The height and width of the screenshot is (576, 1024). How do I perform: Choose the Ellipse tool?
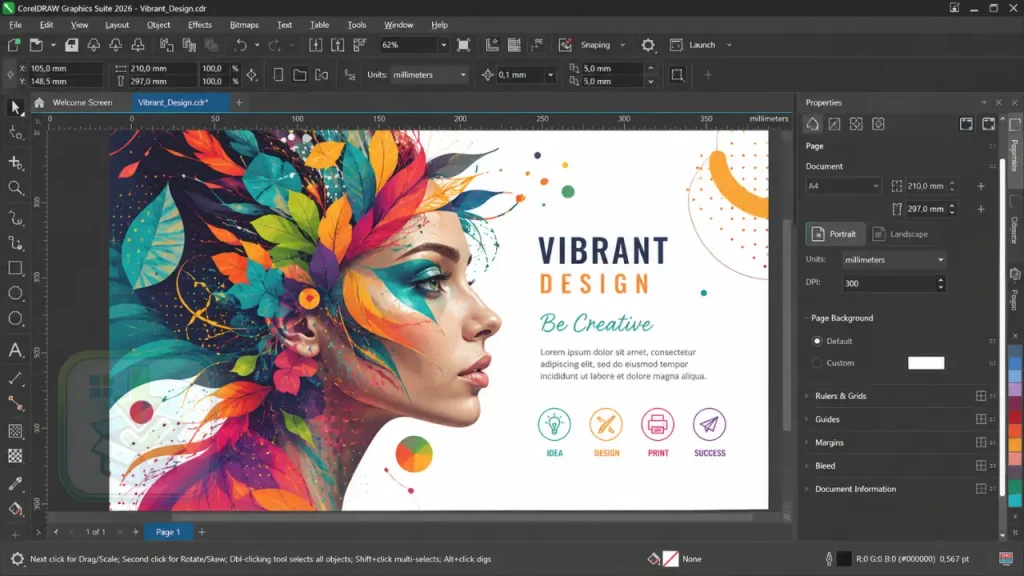coord(16,293)
